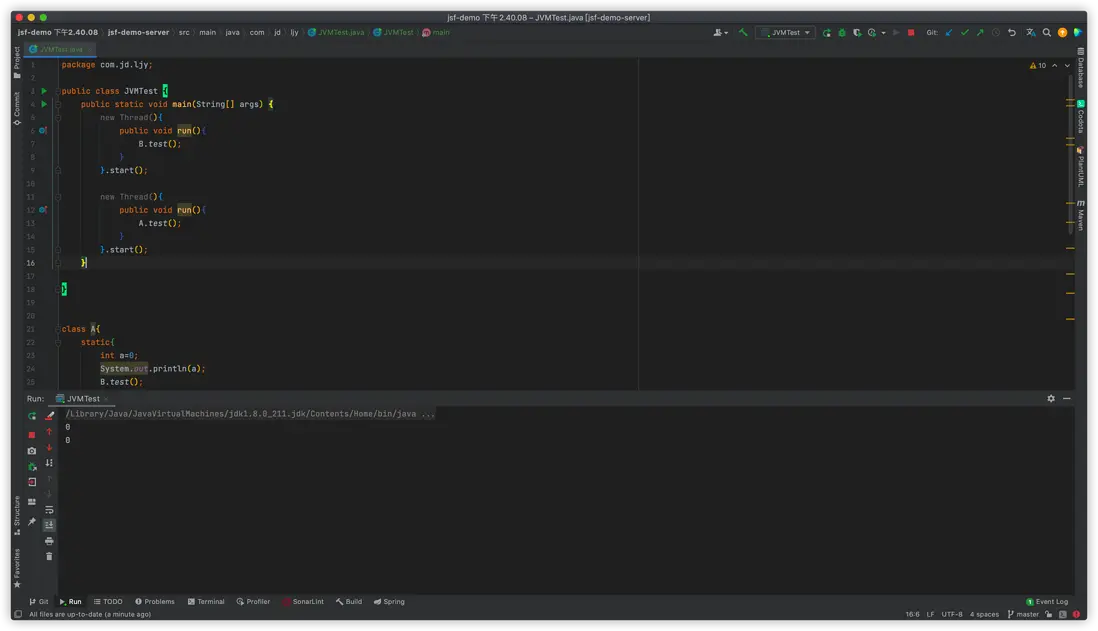Collapse the main method fold marker

(58, 104)
